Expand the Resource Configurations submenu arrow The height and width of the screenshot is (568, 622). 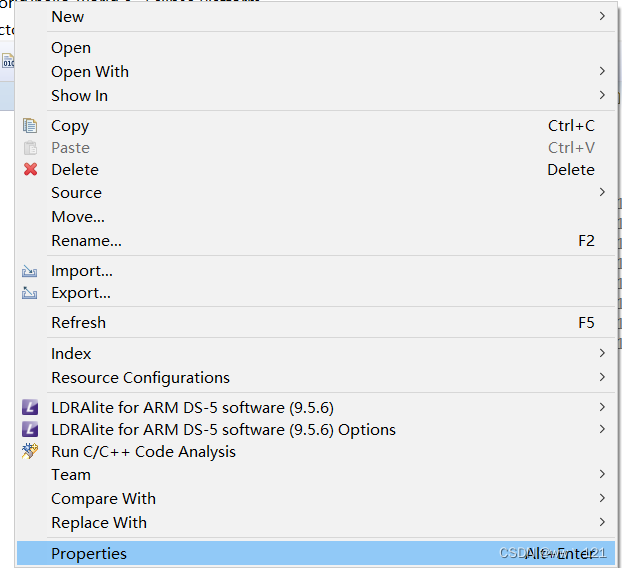point(602,378)
